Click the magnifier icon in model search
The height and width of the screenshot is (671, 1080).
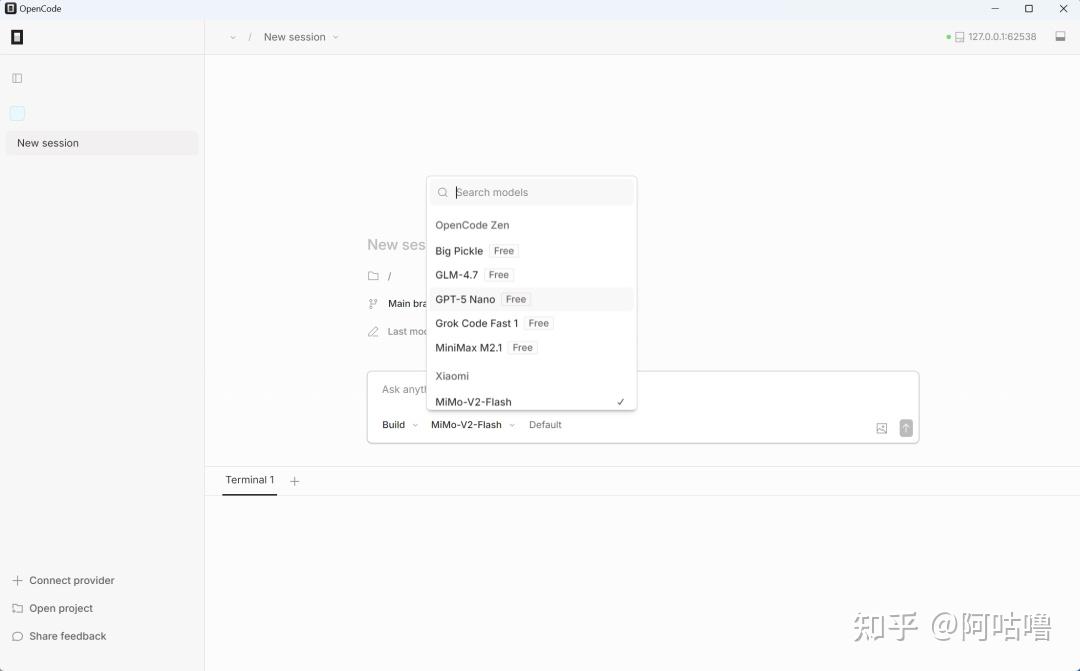443,193
